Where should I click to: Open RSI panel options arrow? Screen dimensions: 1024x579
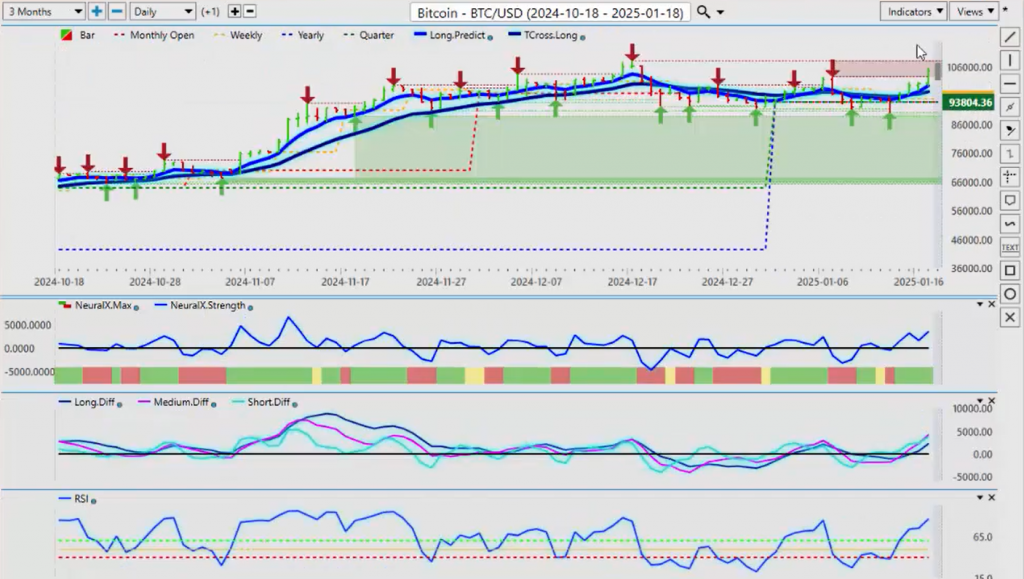[980, 497]
